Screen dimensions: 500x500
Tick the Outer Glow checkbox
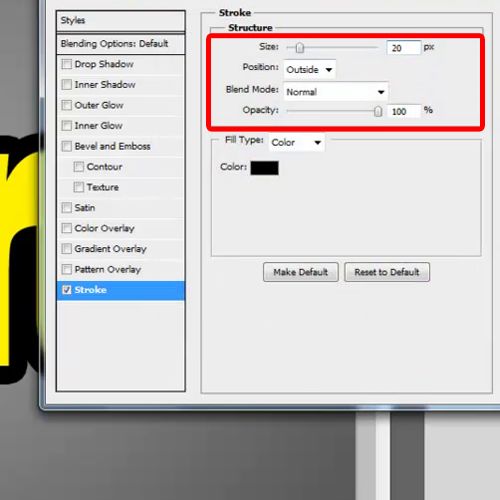tap(67, 105)
